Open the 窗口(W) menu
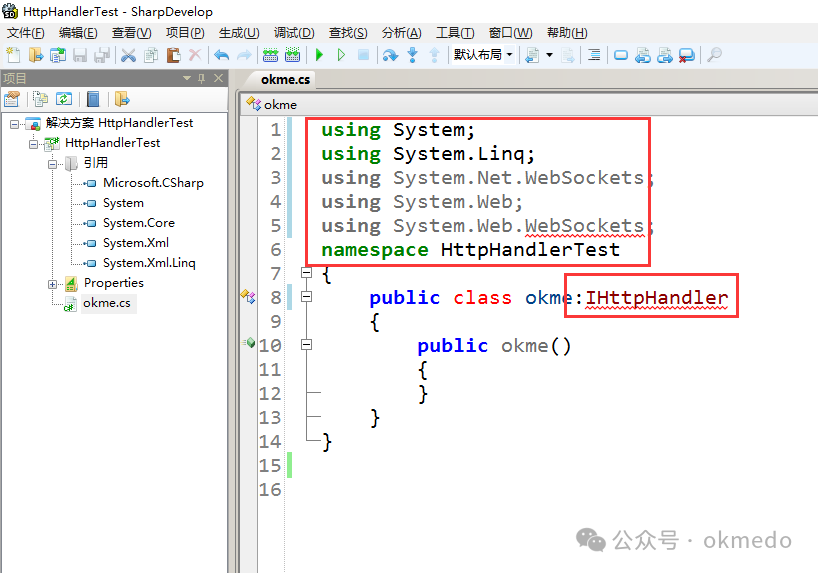The height and width of the screenshot is (573, 818). coord(510,33)
